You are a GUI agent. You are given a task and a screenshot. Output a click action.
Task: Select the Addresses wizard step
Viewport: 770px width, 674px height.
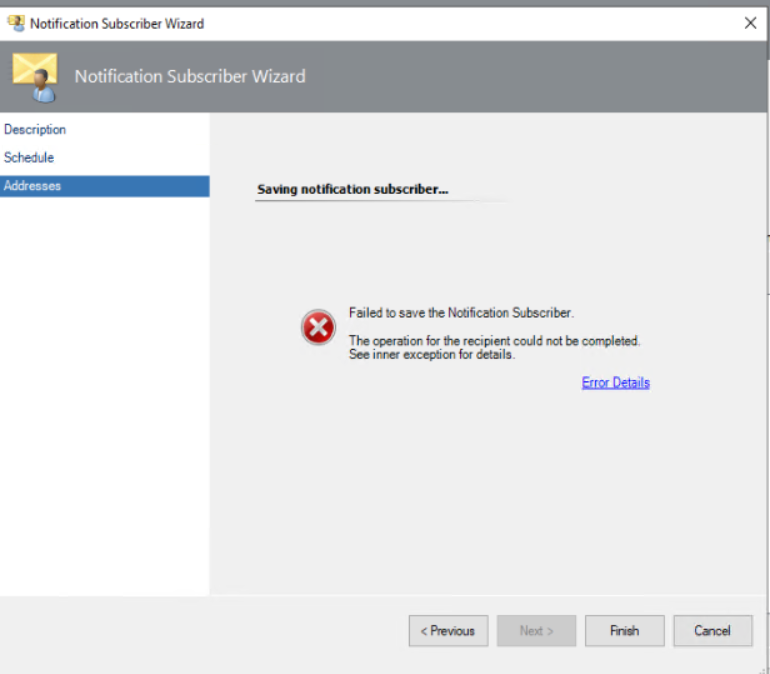point(105,186)
